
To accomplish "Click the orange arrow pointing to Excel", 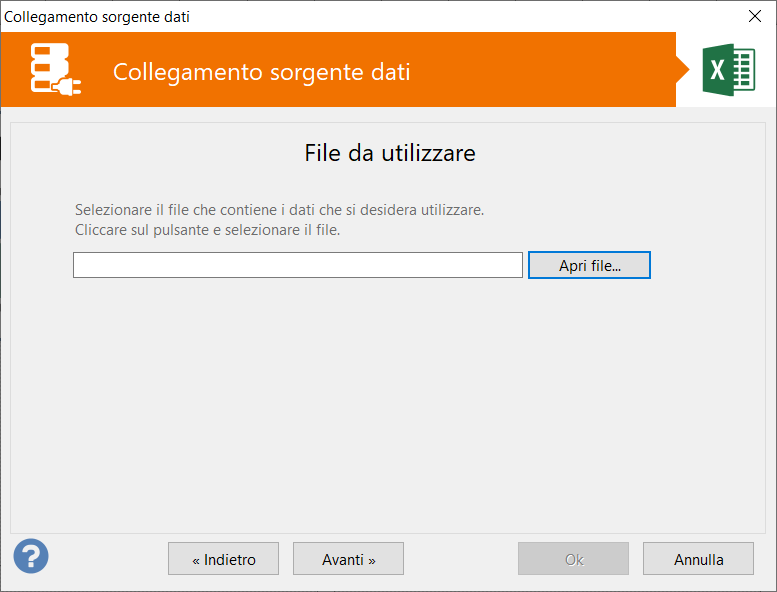I will pos(683,70).
